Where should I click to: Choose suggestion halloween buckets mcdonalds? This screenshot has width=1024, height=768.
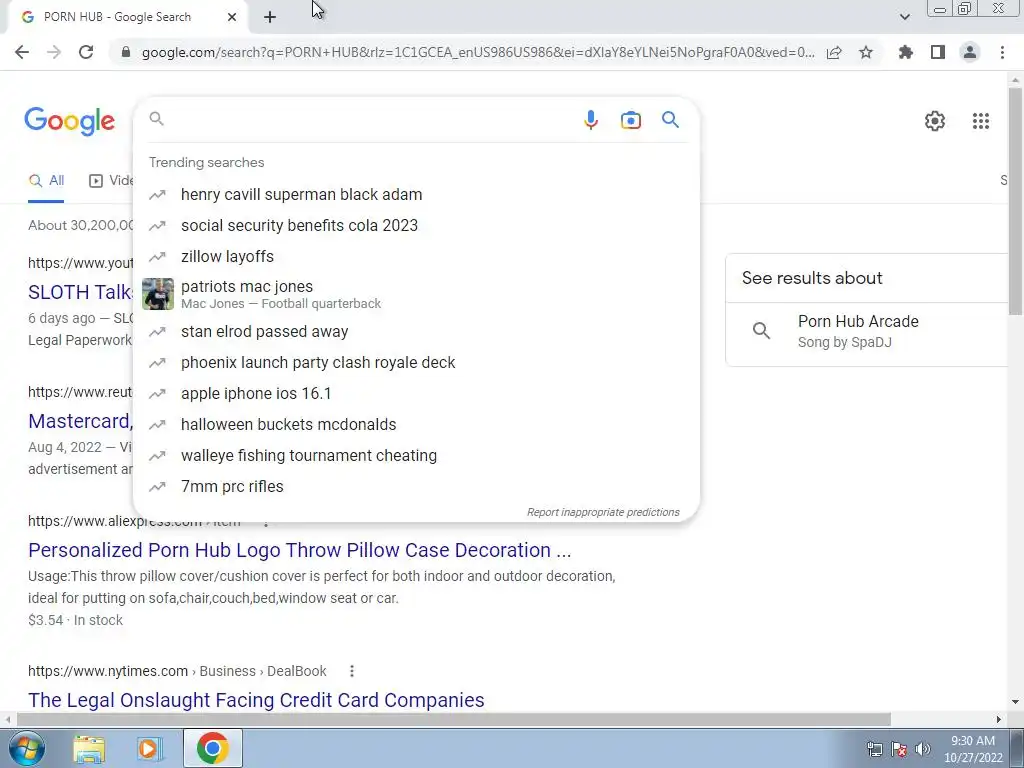tap(416, 424)
